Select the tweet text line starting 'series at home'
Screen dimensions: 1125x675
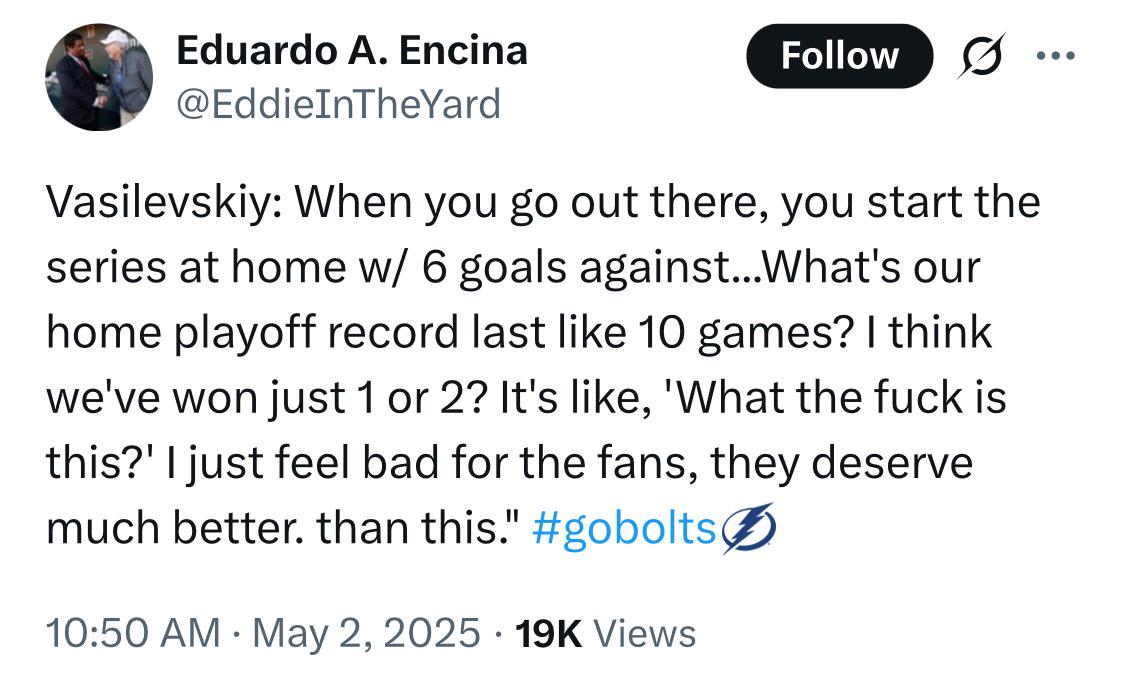click(x=513, y=268)
